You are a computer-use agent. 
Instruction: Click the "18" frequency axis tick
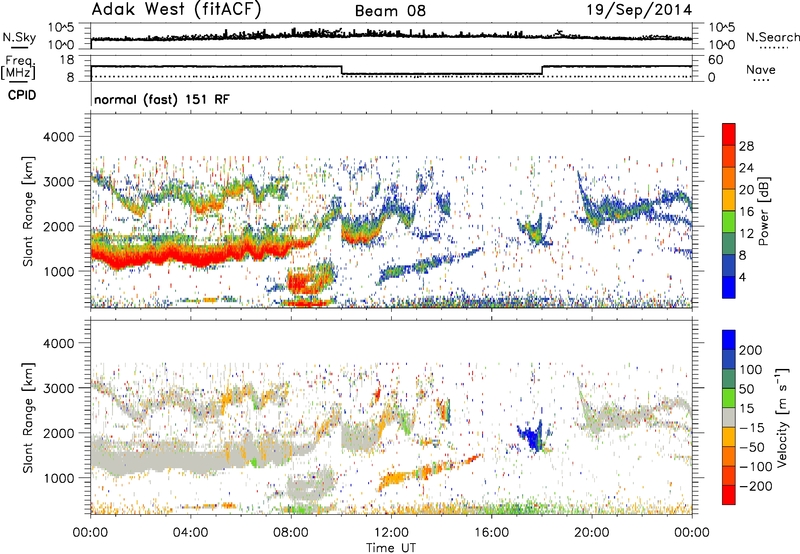point(67,60)
